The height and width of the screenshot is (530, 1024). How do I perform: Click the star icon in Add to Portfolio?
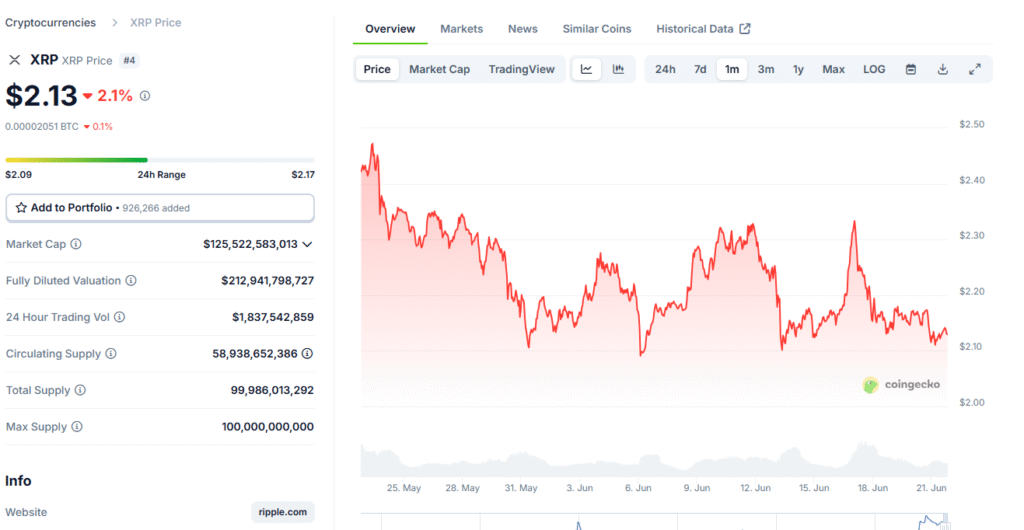tap(21, 208)
